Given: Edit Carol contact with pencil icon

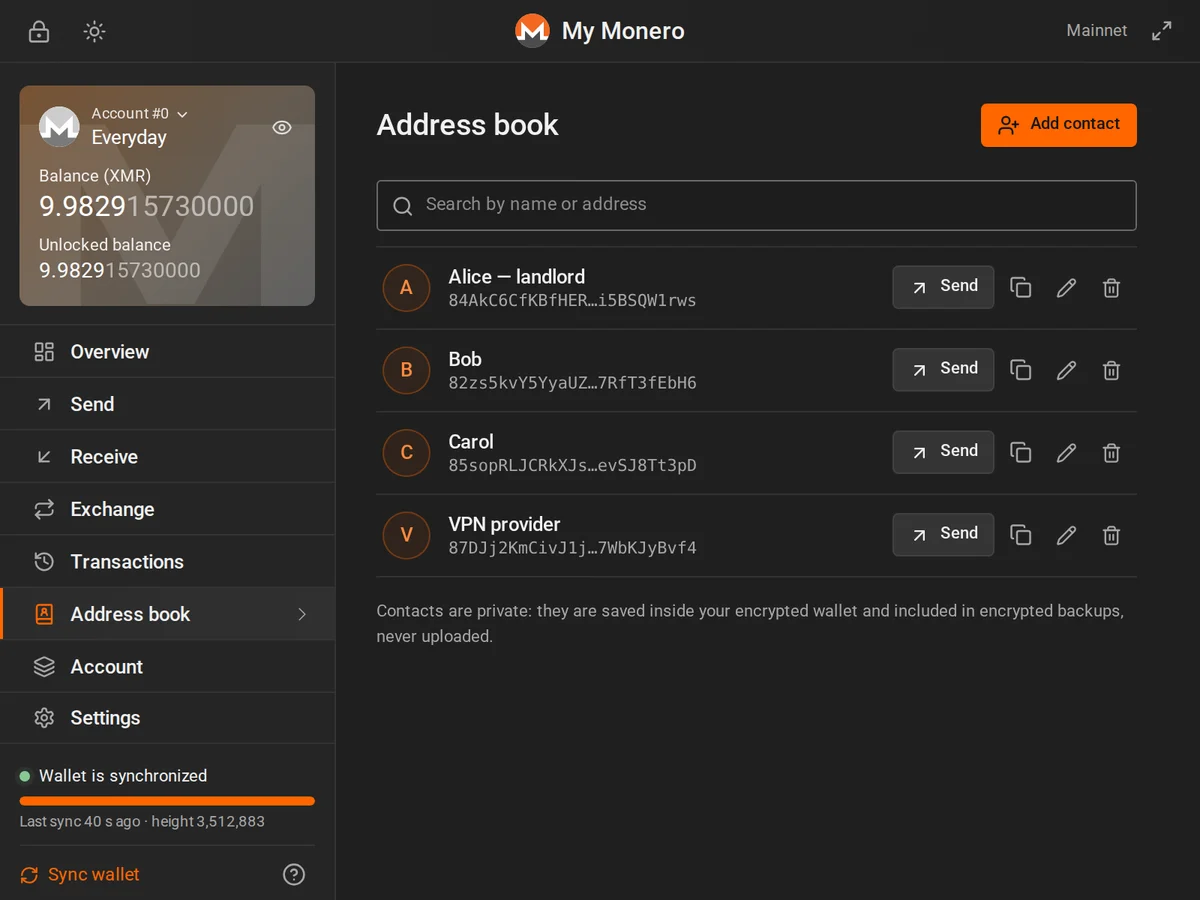Looking at the screenshot, I should pyautogui.click(x=1067, y=453).
